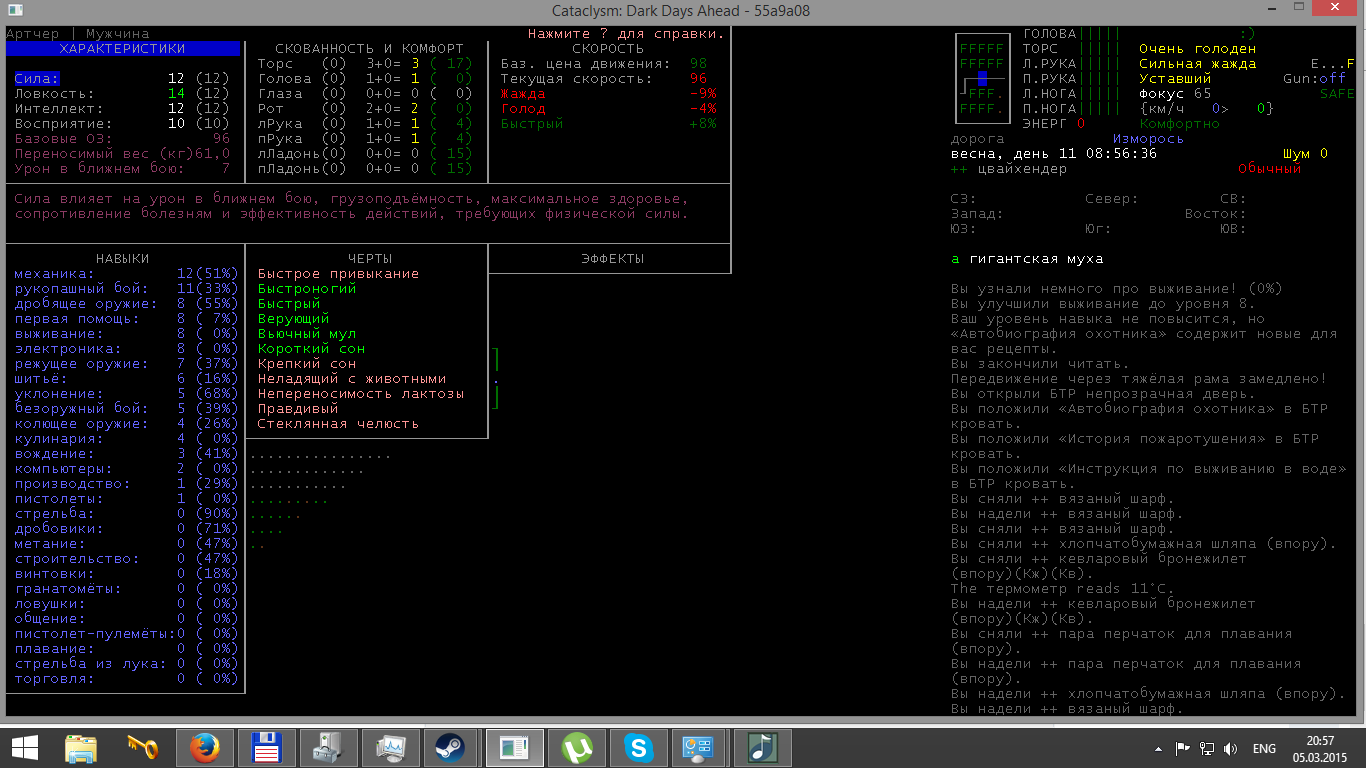Select the СКОРОСТЬ panel header
Screen dimensions: 1366x768
pyautogui.click(x=608, y=48)
